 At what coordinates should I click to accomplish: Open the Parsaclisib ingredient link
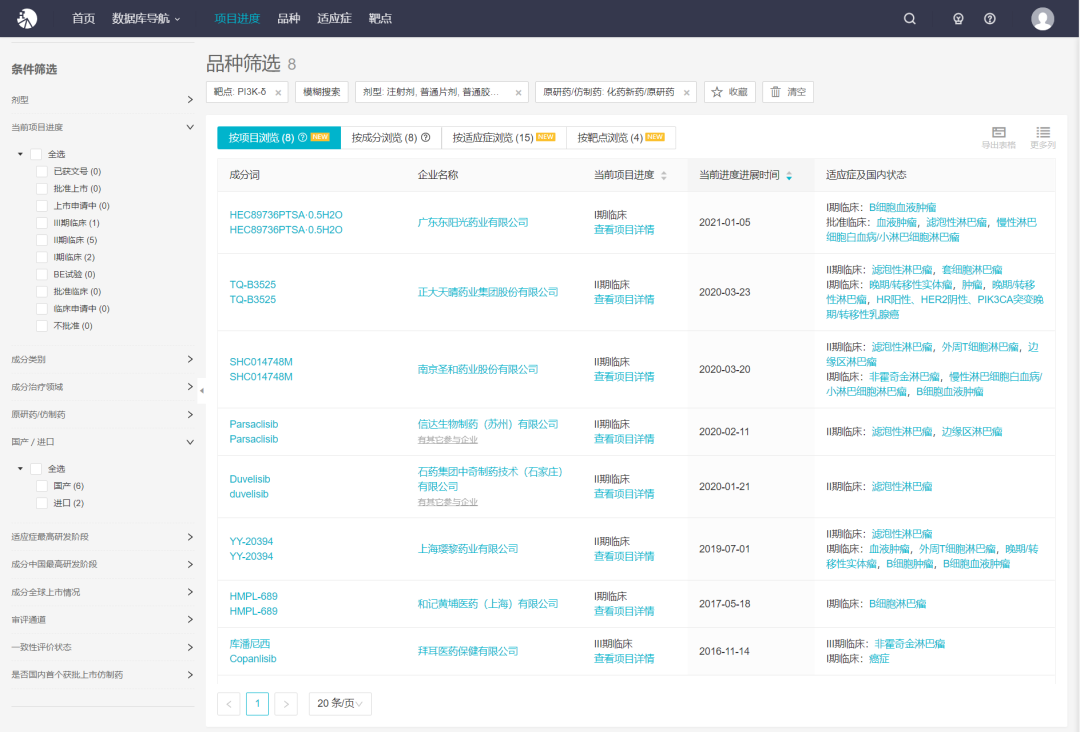(253, 424)
